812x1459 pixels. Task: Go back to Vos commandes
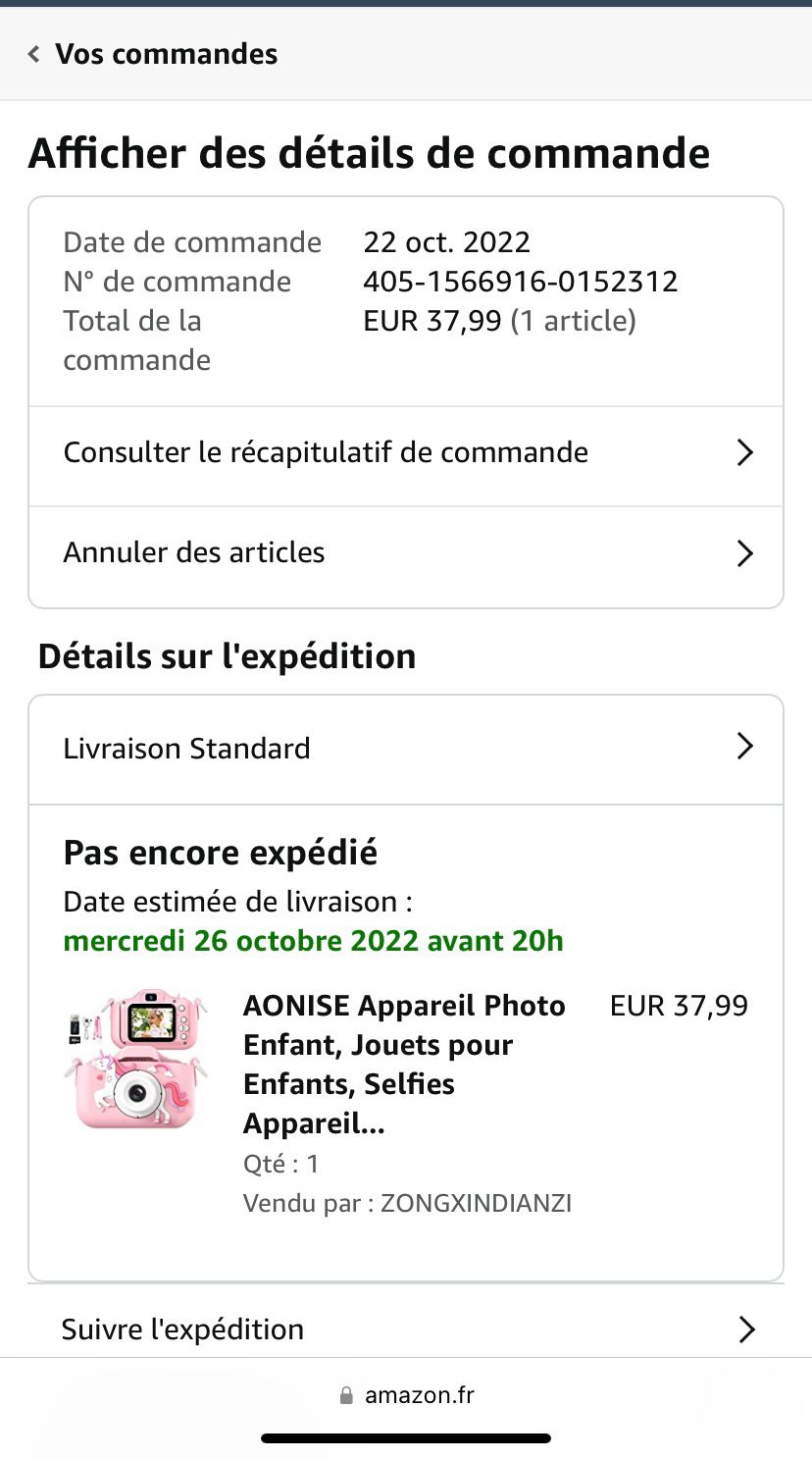(x=166, y=54)
